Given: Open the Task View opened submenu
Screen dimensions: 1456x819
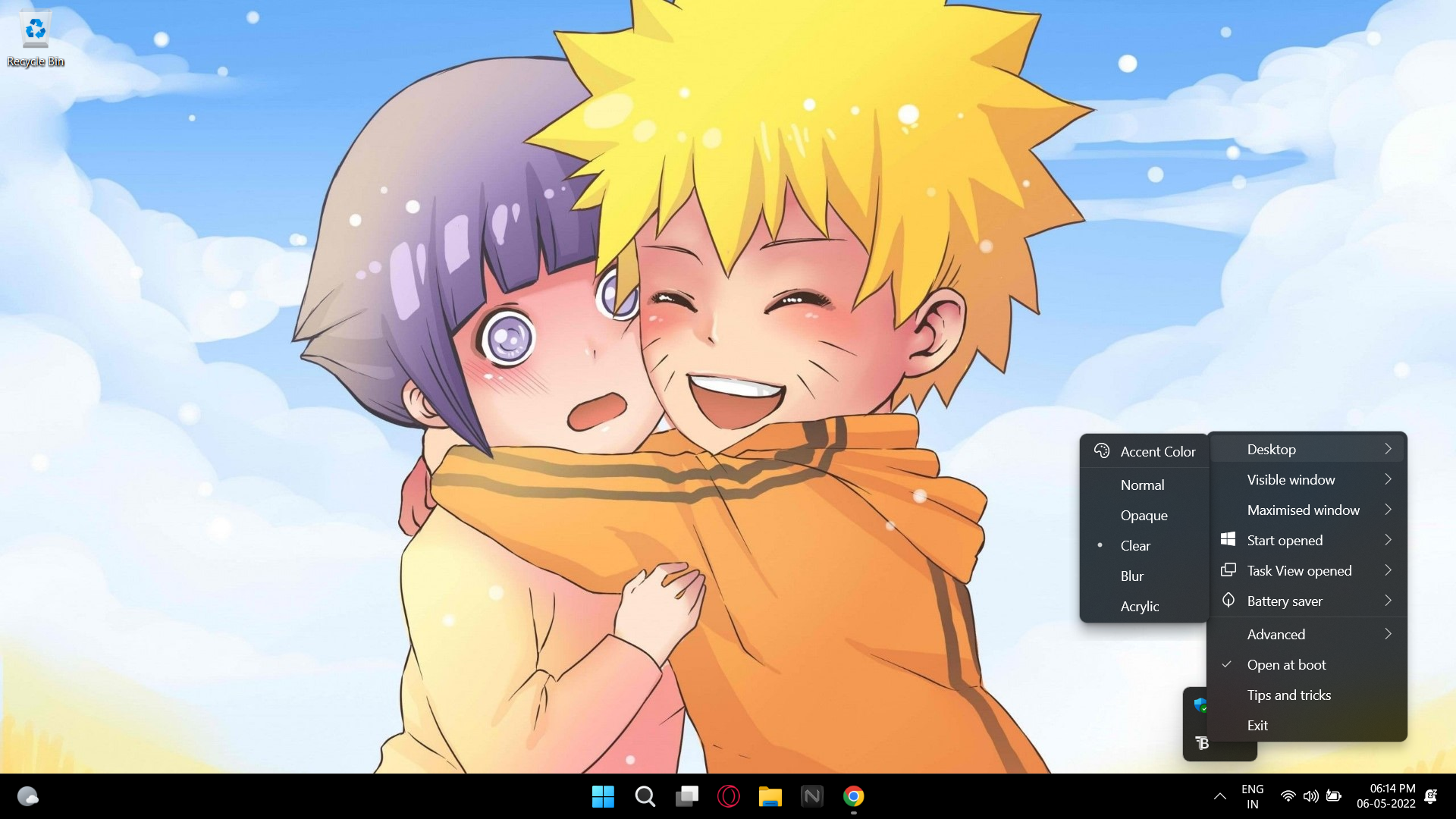Looking at the screenshot, I should pyautogui.click(x=1307, y=570).
